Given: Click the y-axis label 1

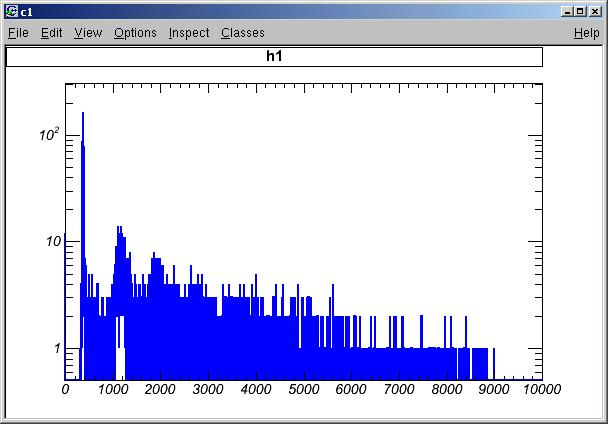Looking at the screenshot, I should click(x=57, y=348).
